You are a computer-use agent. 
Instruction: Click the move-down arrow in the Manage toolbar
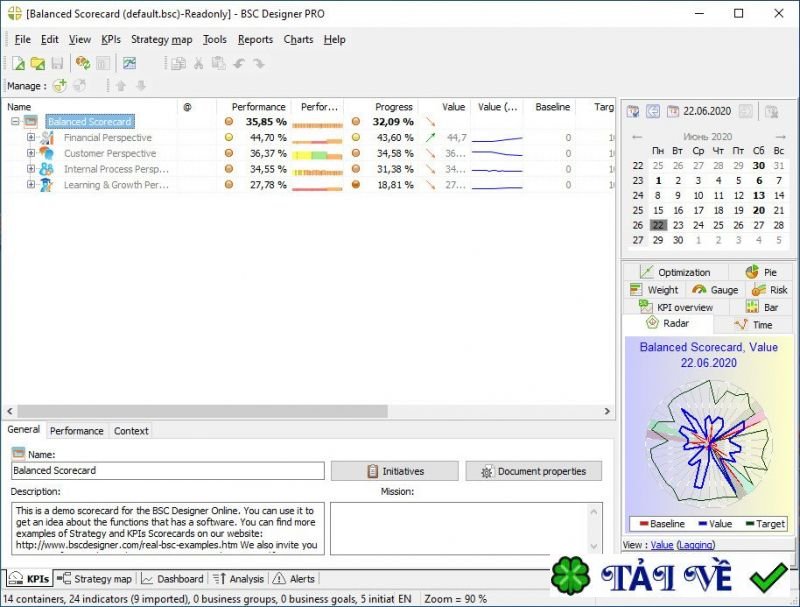(x=141, y=86)
